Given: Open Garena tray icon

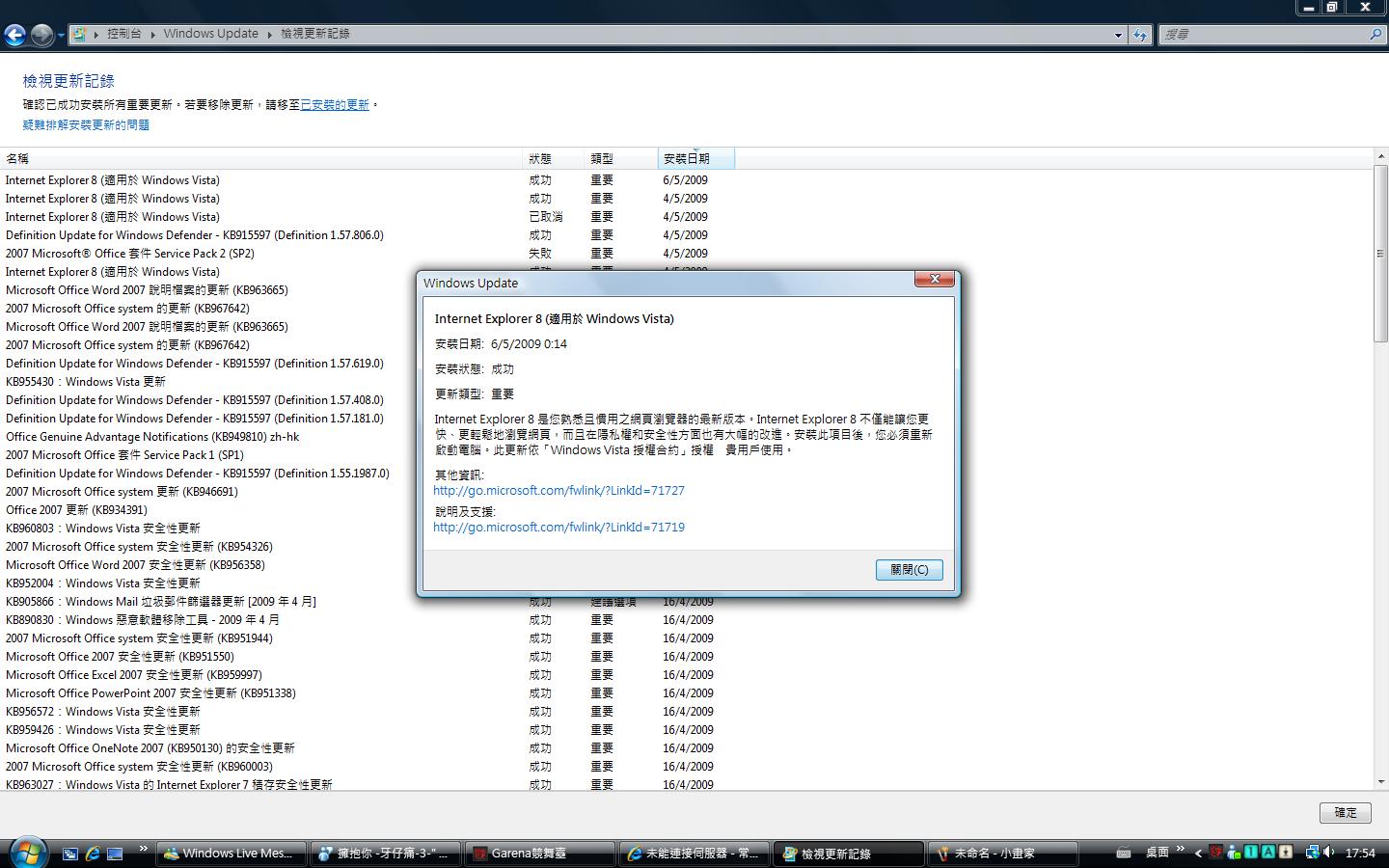Looking at the screenshot, I should point(1217,853).
